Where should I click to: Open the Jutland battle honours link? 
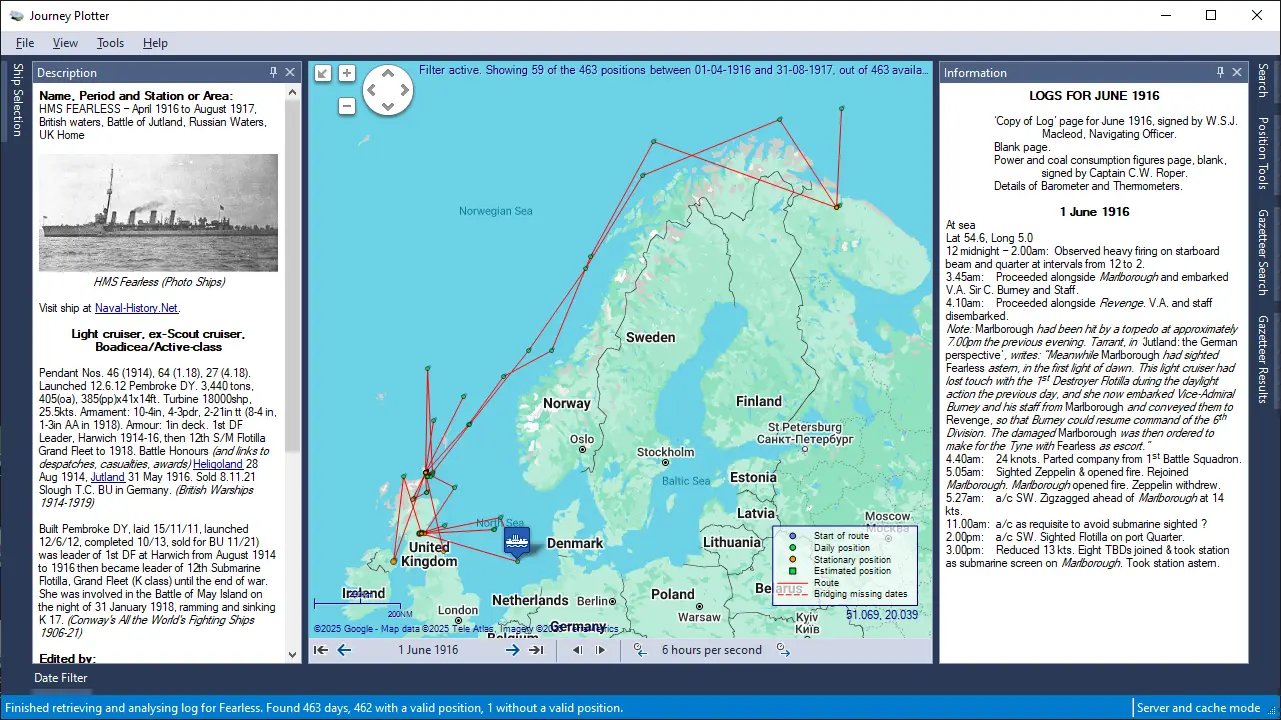(x=108, y=477)
